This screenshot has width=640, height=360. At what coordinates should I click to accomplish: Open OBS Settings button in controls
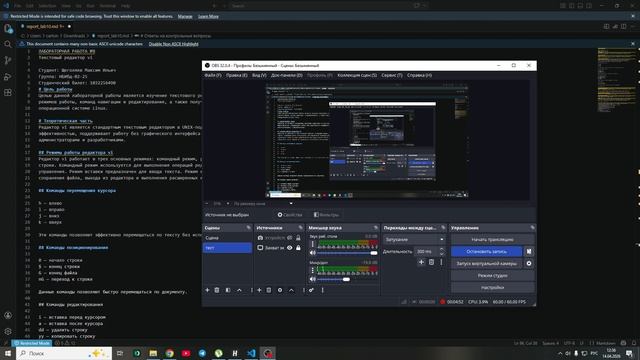(x=492, y=287)
